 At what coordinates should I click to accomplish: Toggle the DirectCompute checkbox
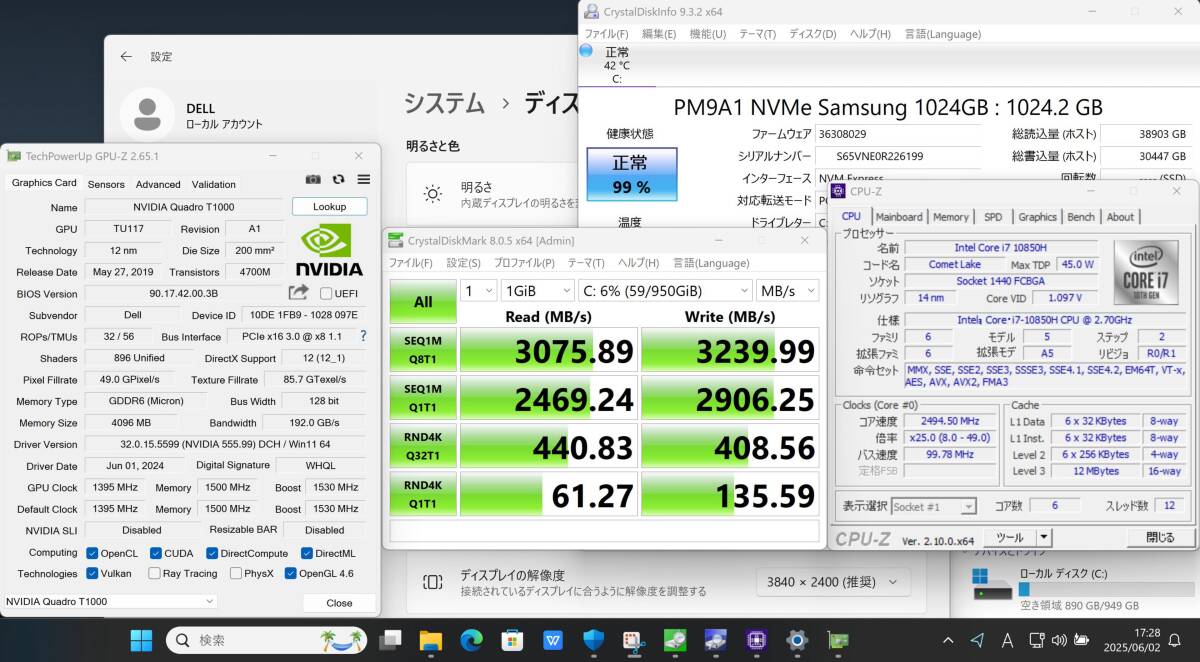pos(212,553)
